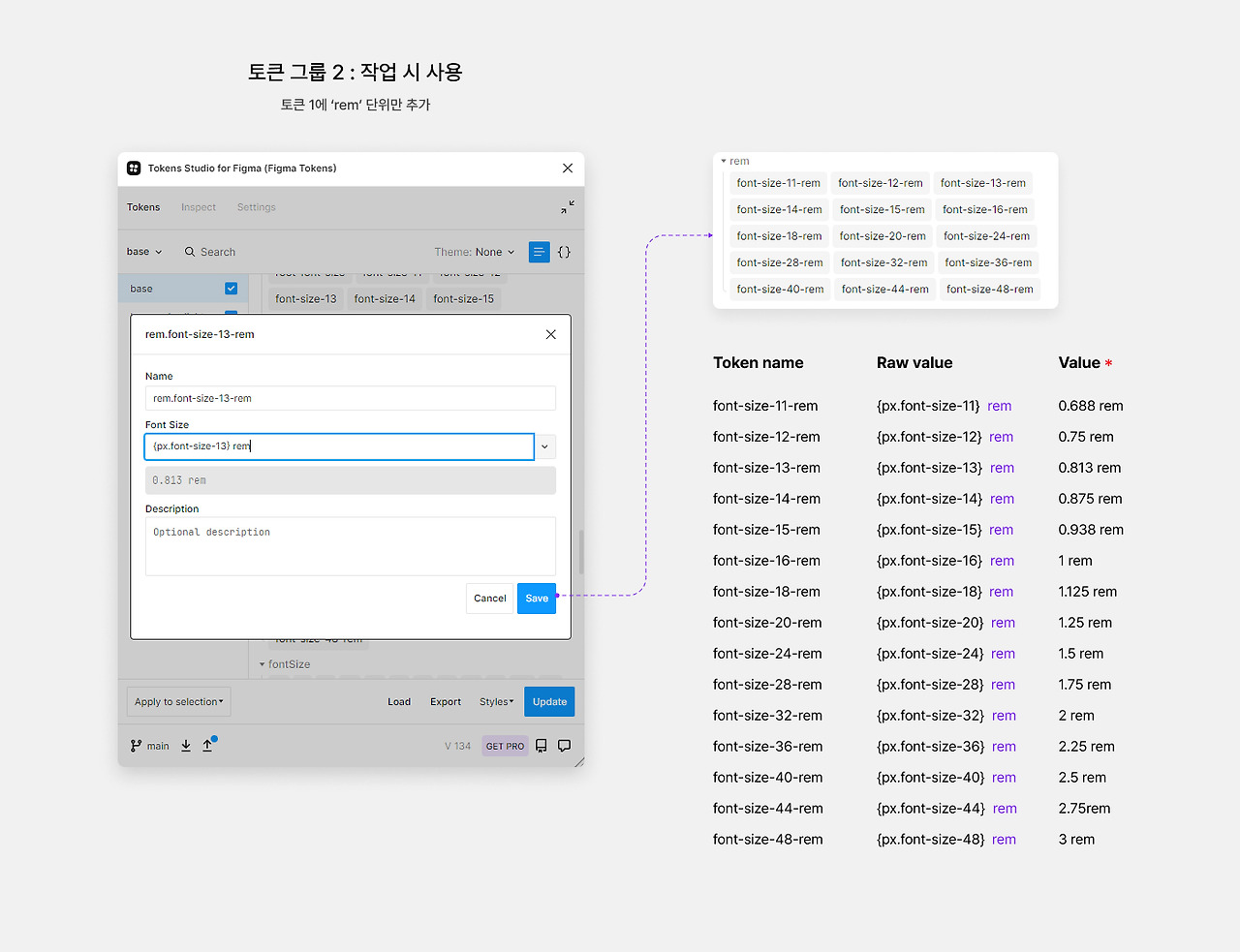
Task: Click the font-size-12-rem chip in rem card
Action: [881, 183]
